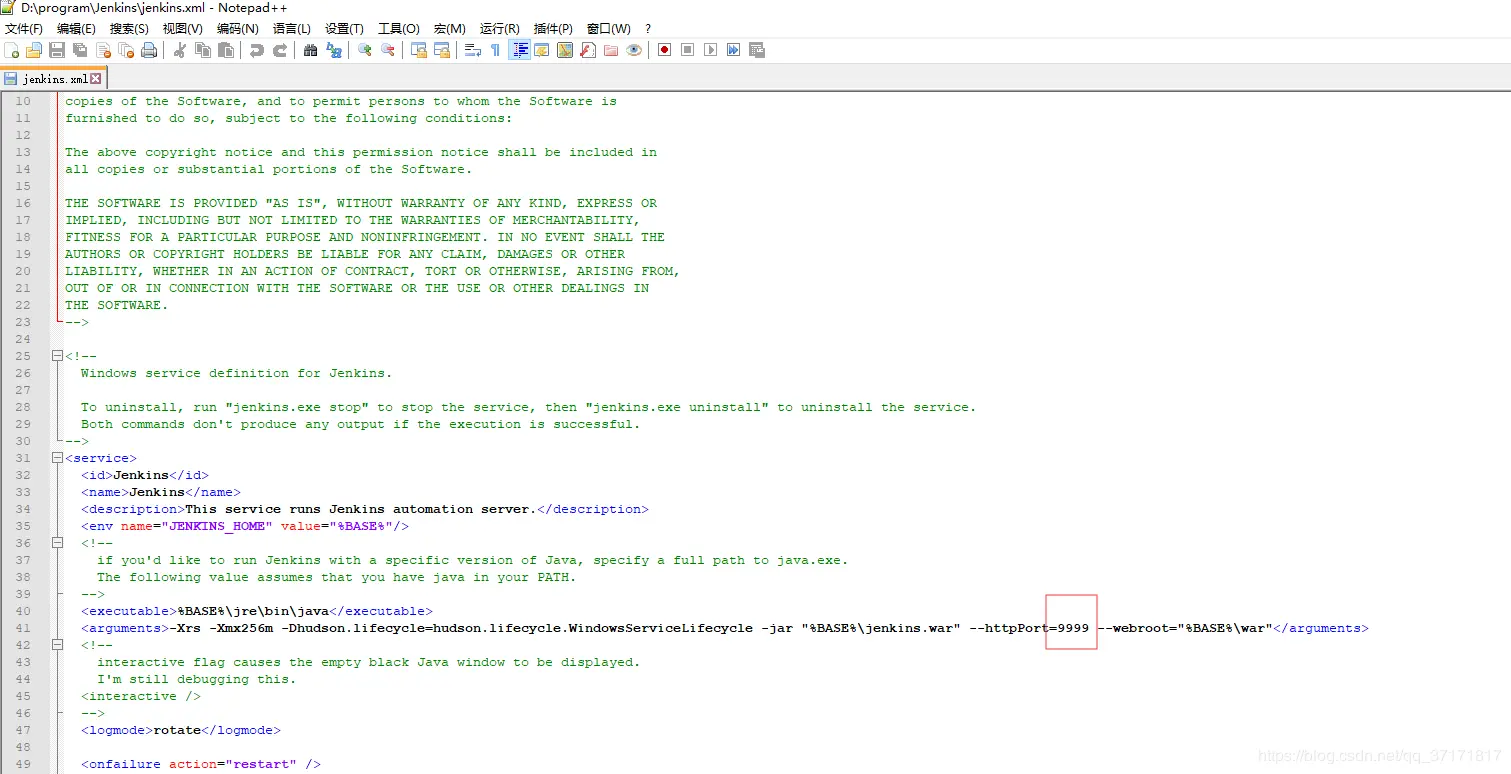
Task: Open the 工具(O) menu
Action: tap(398, 28)
